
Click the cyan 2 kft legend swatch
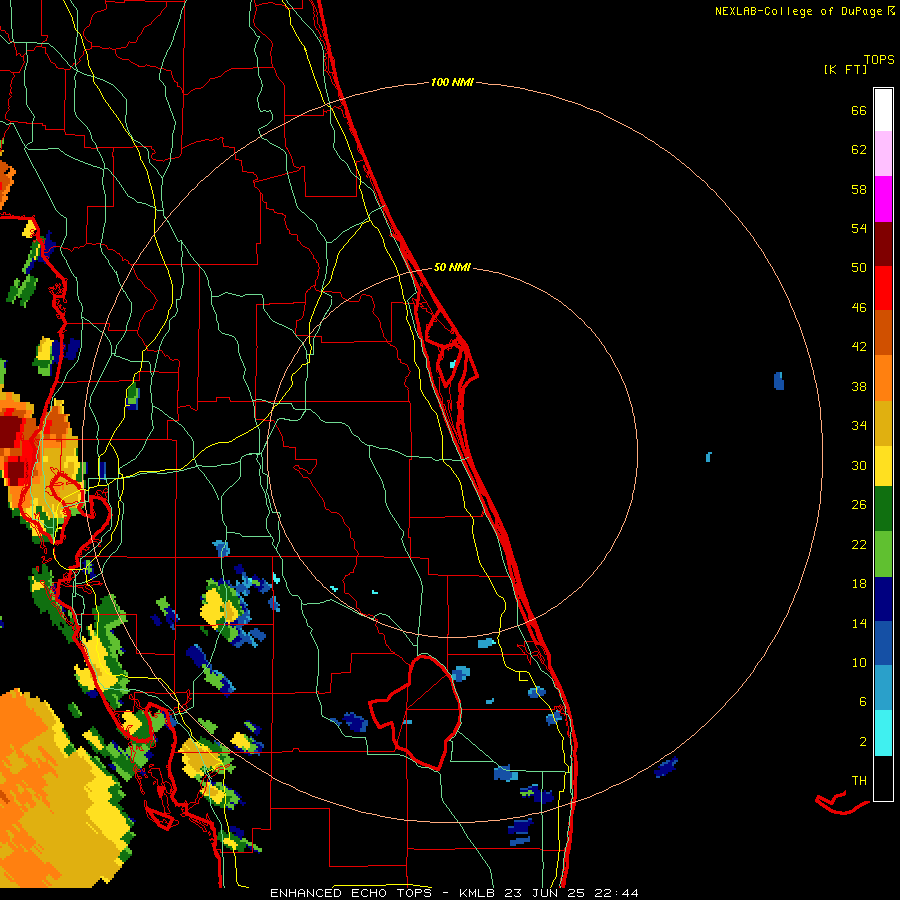[883, 733]
